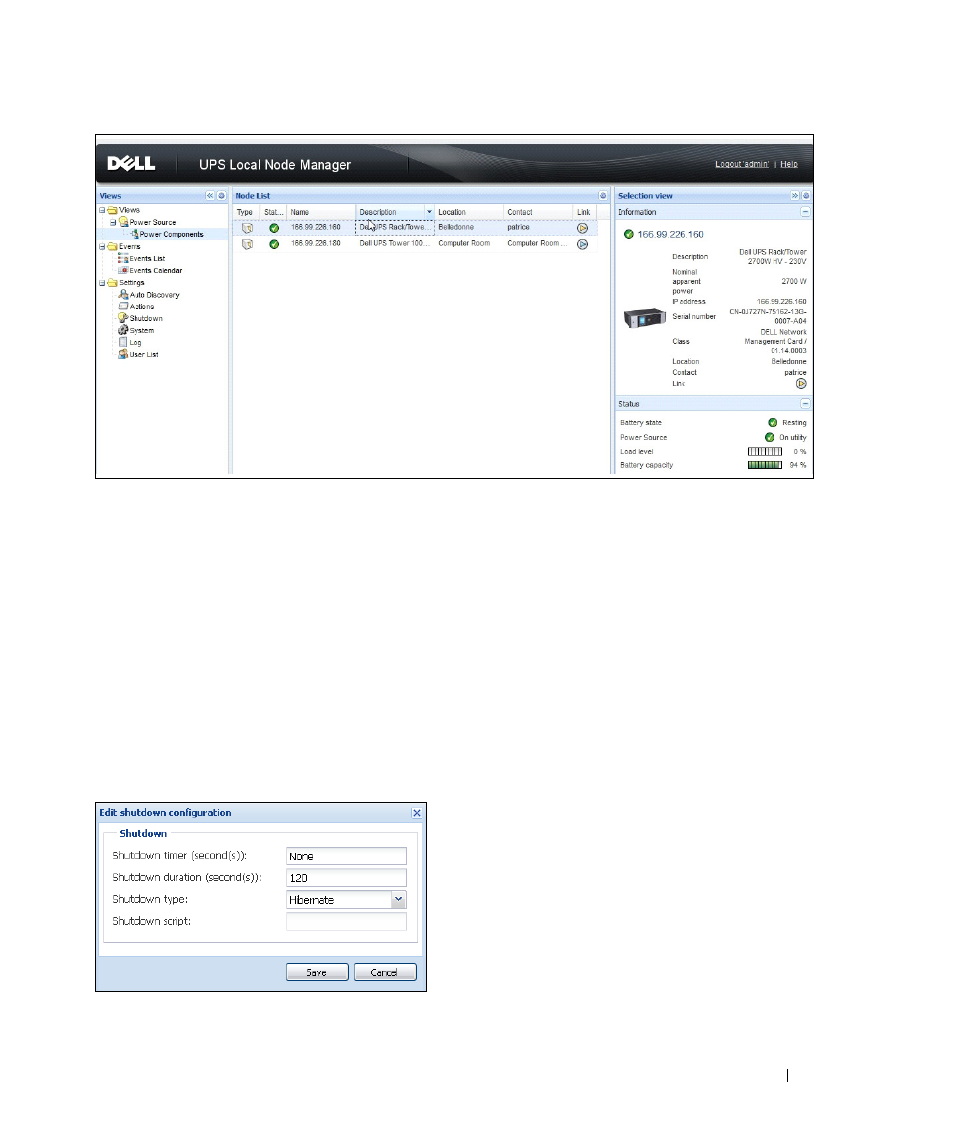Viewport: 954px width, 1145px height.
Task: Click Load level gauge bar
Action: (x=765, y=451)
